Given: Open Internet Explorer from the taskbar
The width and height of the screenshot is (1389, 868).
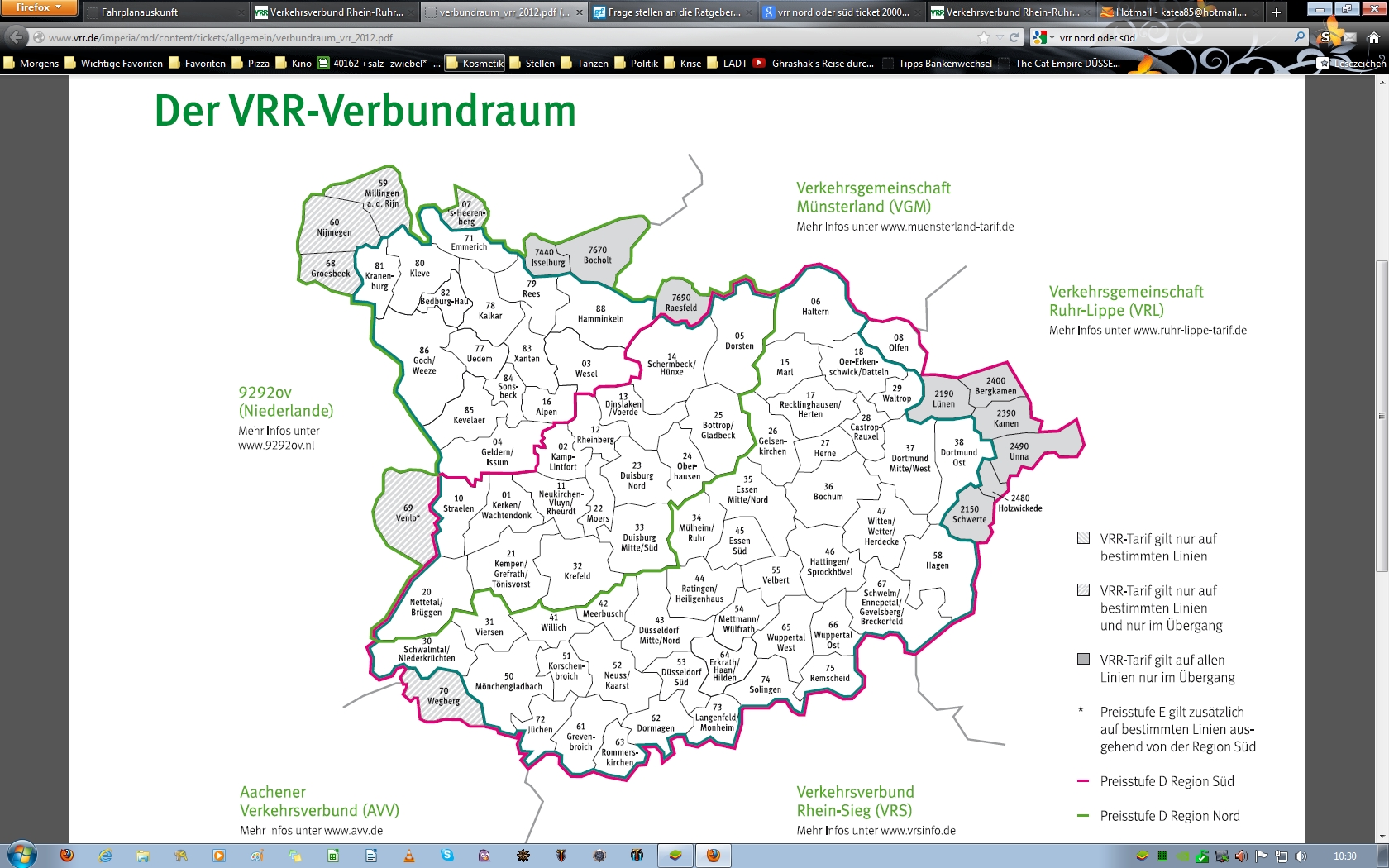Looking at the screenshot, I should coord(105,856).
